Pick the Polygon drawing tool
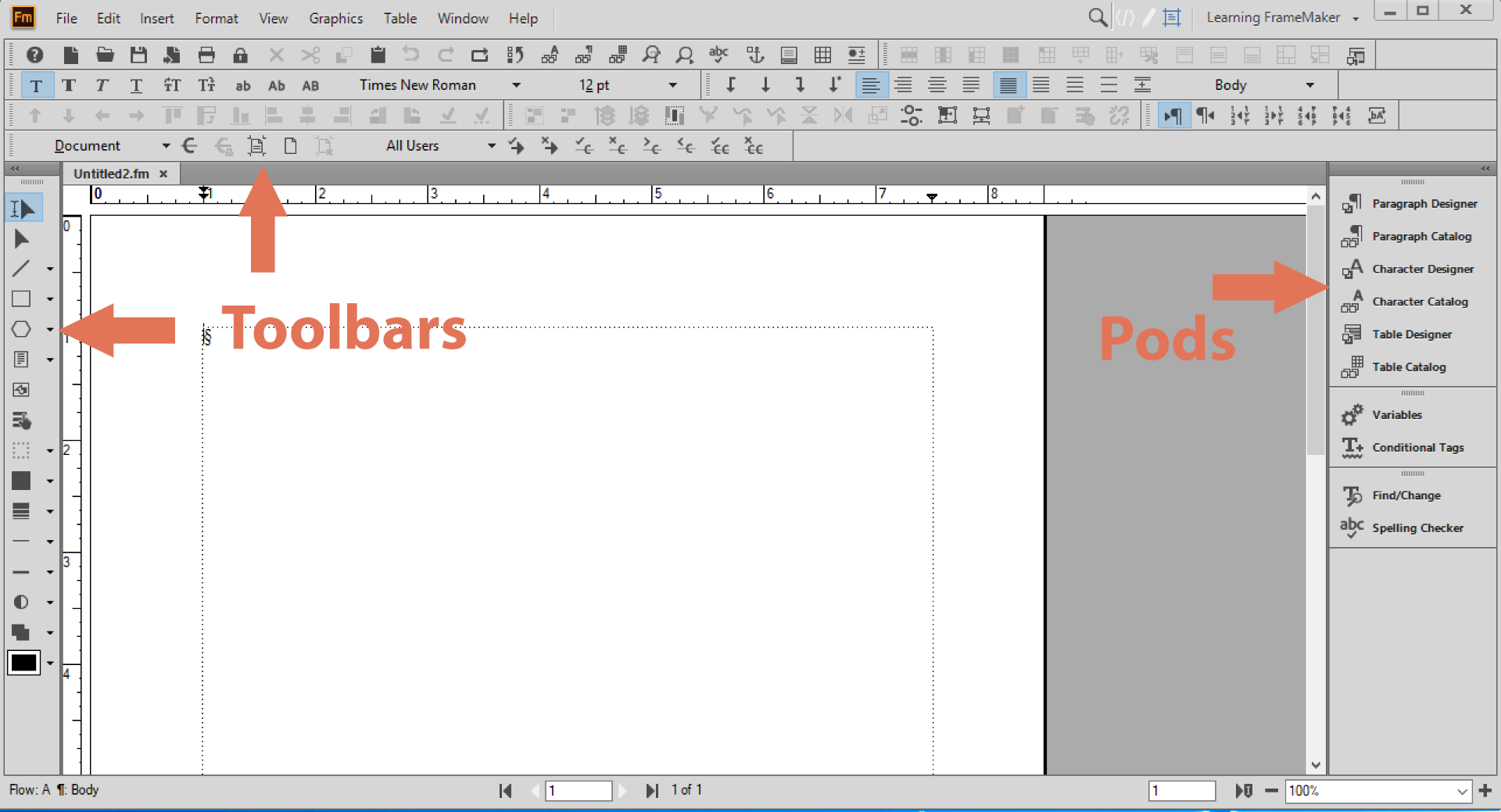The height and width of the screenshot is (812, 1501). click(21, 329)
